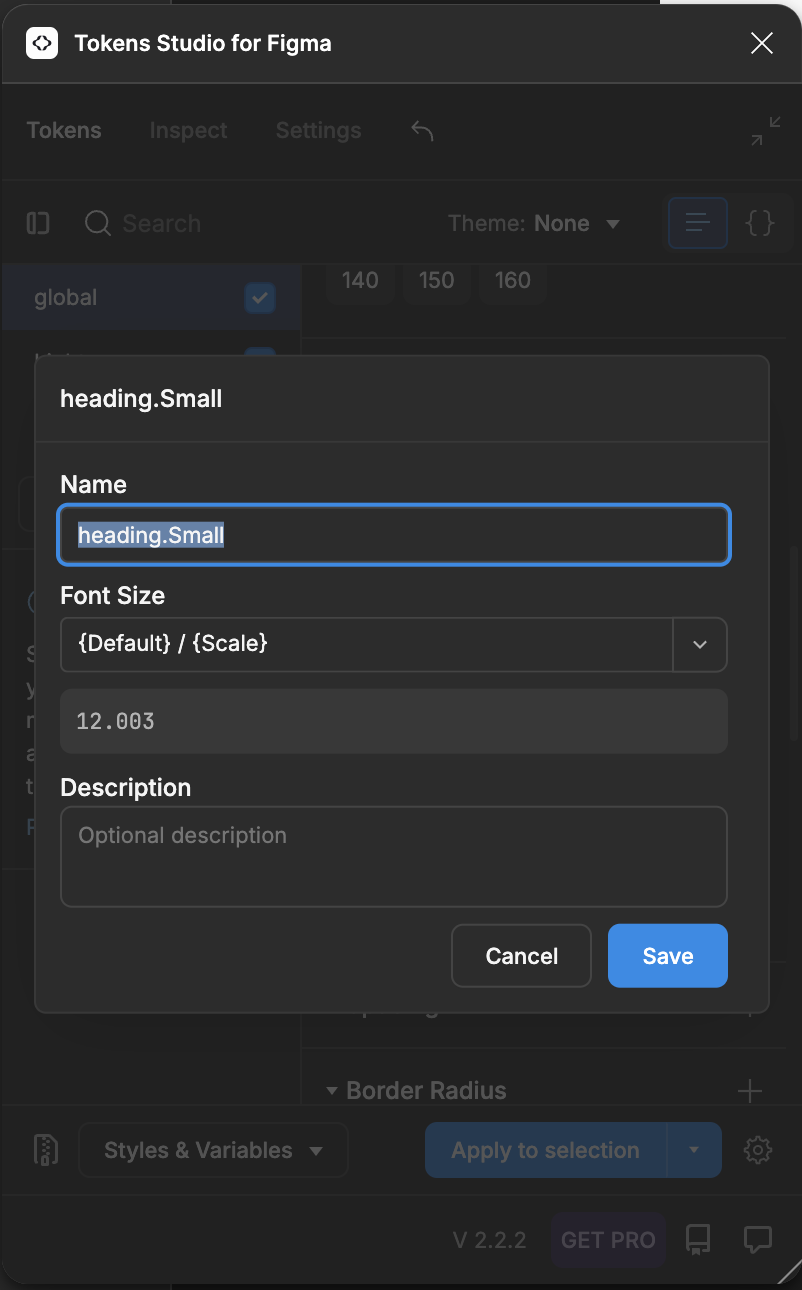Select the 150 token chip
The height and width of the screenshot is (1290, 802).
pos(436,280)
